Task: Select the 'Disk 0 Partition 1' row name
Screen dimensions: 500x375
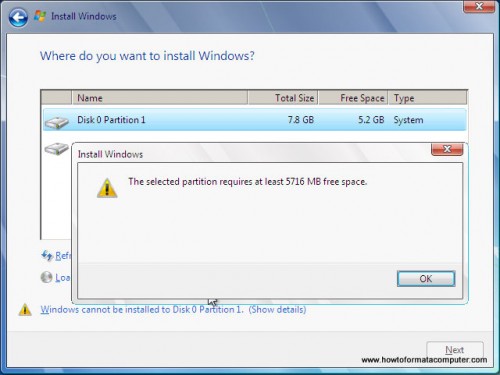Action: 111,120
